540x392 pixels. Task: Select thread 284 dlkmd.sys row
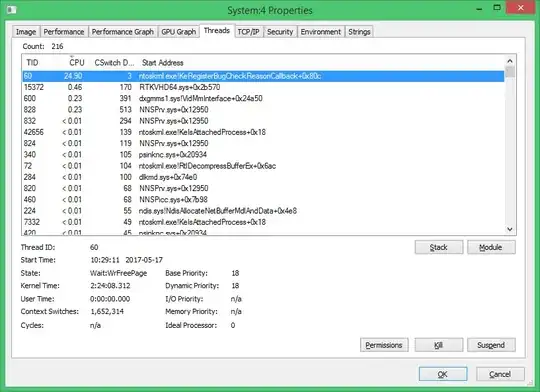pos(263,177)
